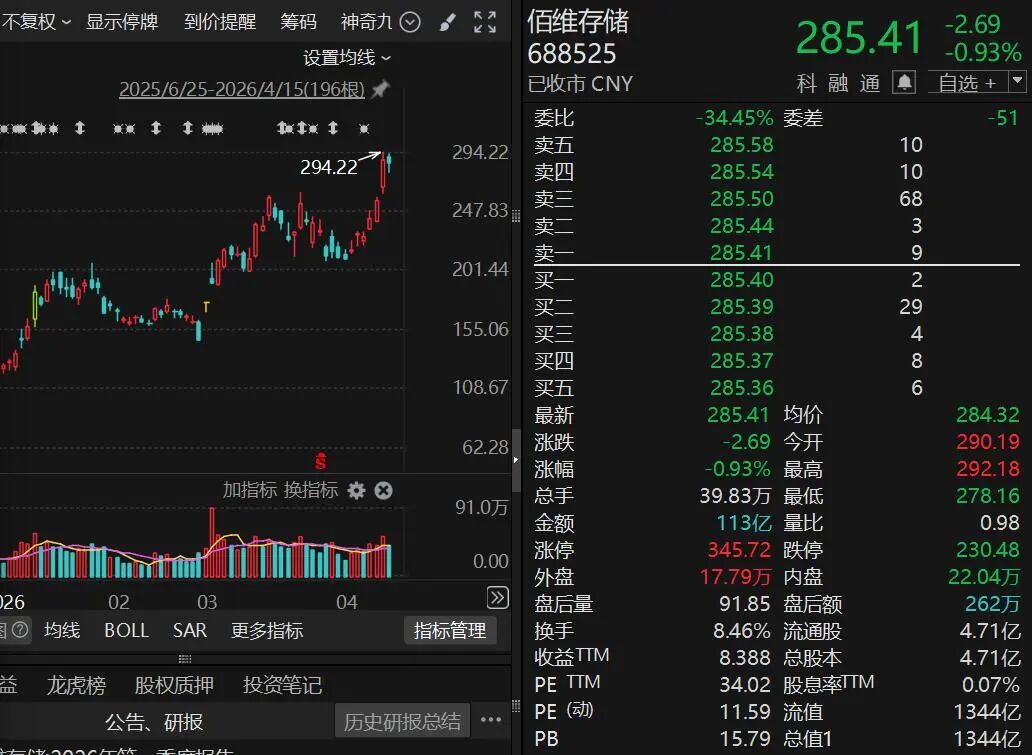Add stock via 自选 + button
Viewport: 1032px width, 755px height.
[x=966, y=82]
